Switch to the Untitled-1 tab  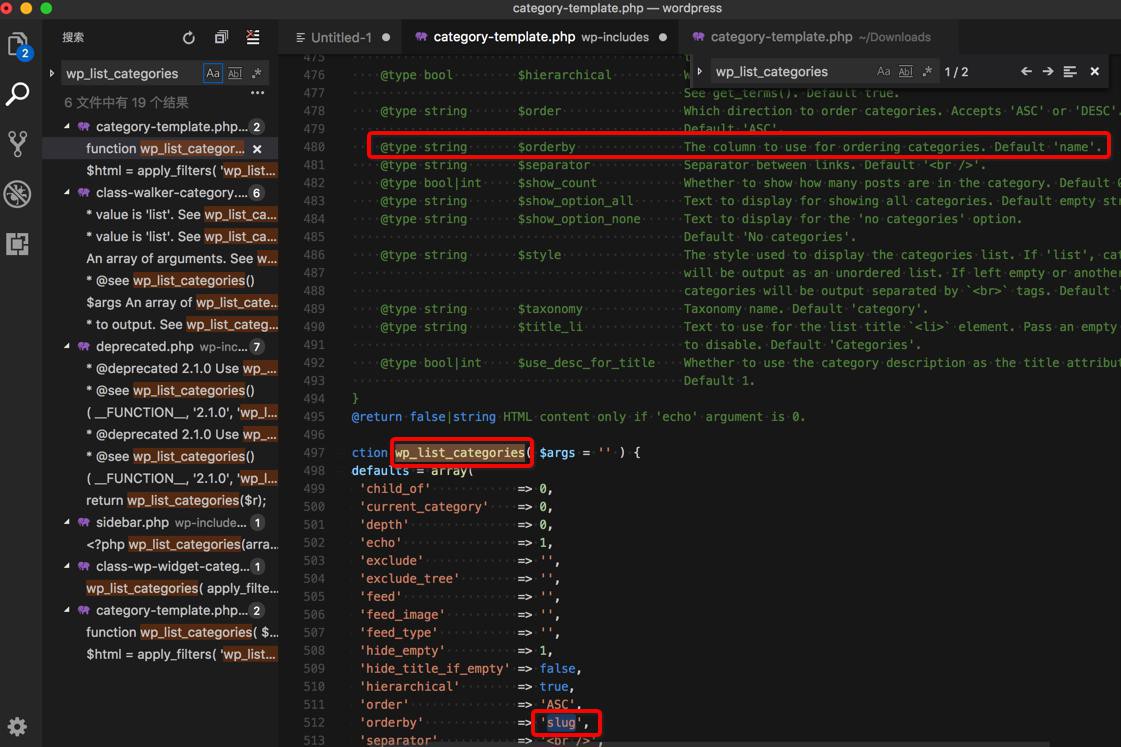[340, 37]
